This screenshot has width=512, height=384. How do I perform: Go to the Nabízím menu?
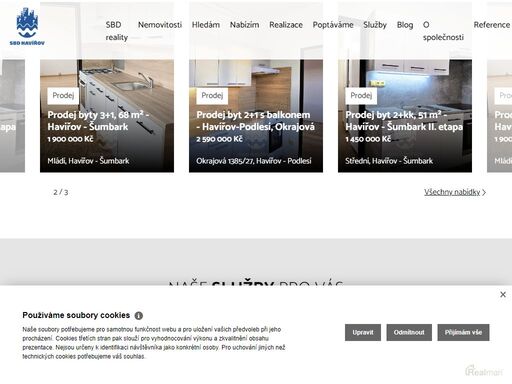coord(244,25)
